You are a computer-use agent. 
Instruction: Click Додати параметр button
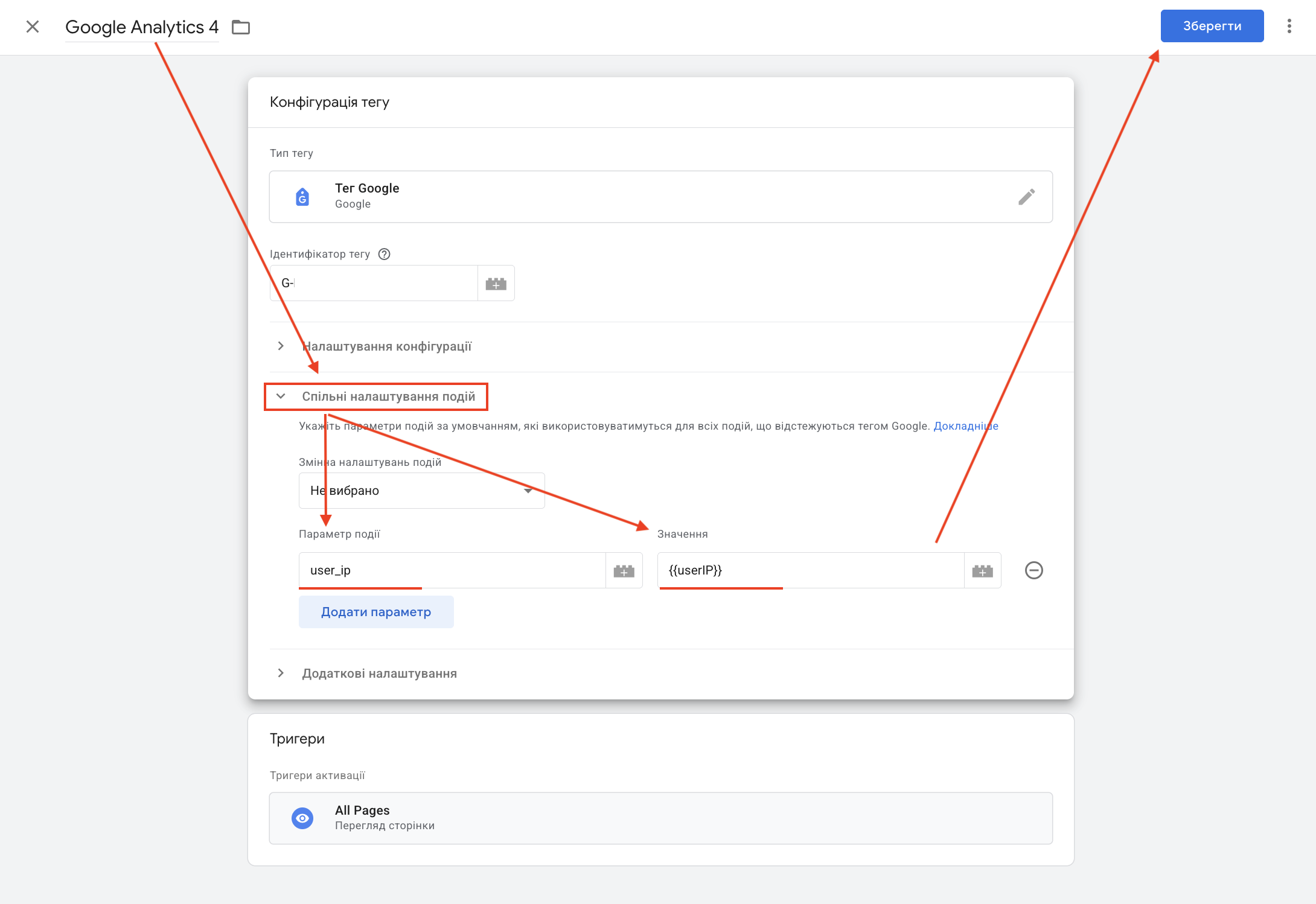point(375,612)
